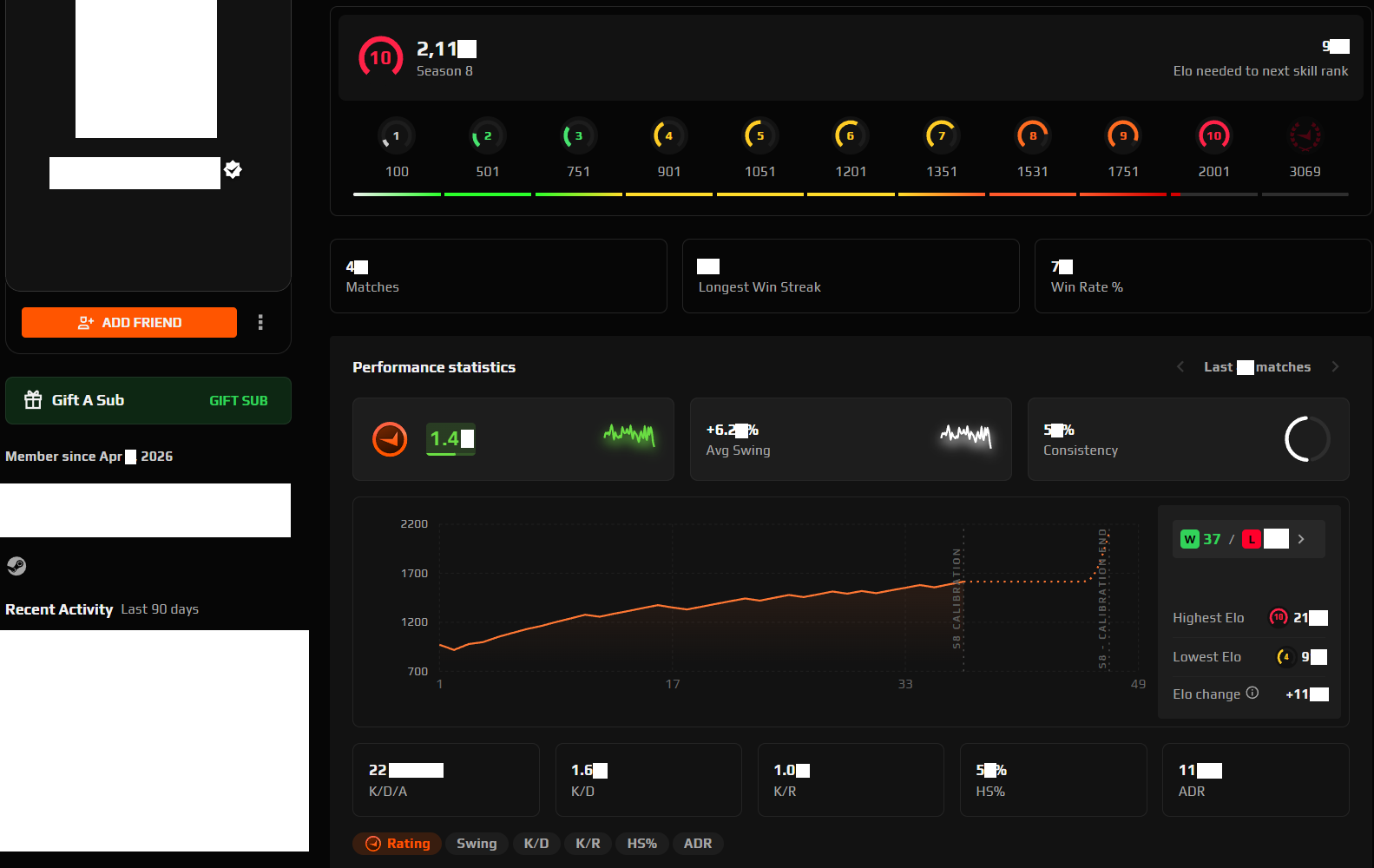Screen dimensions: 1374x868
Task: Click the Elo change info icon
Action: (1252, 693)
